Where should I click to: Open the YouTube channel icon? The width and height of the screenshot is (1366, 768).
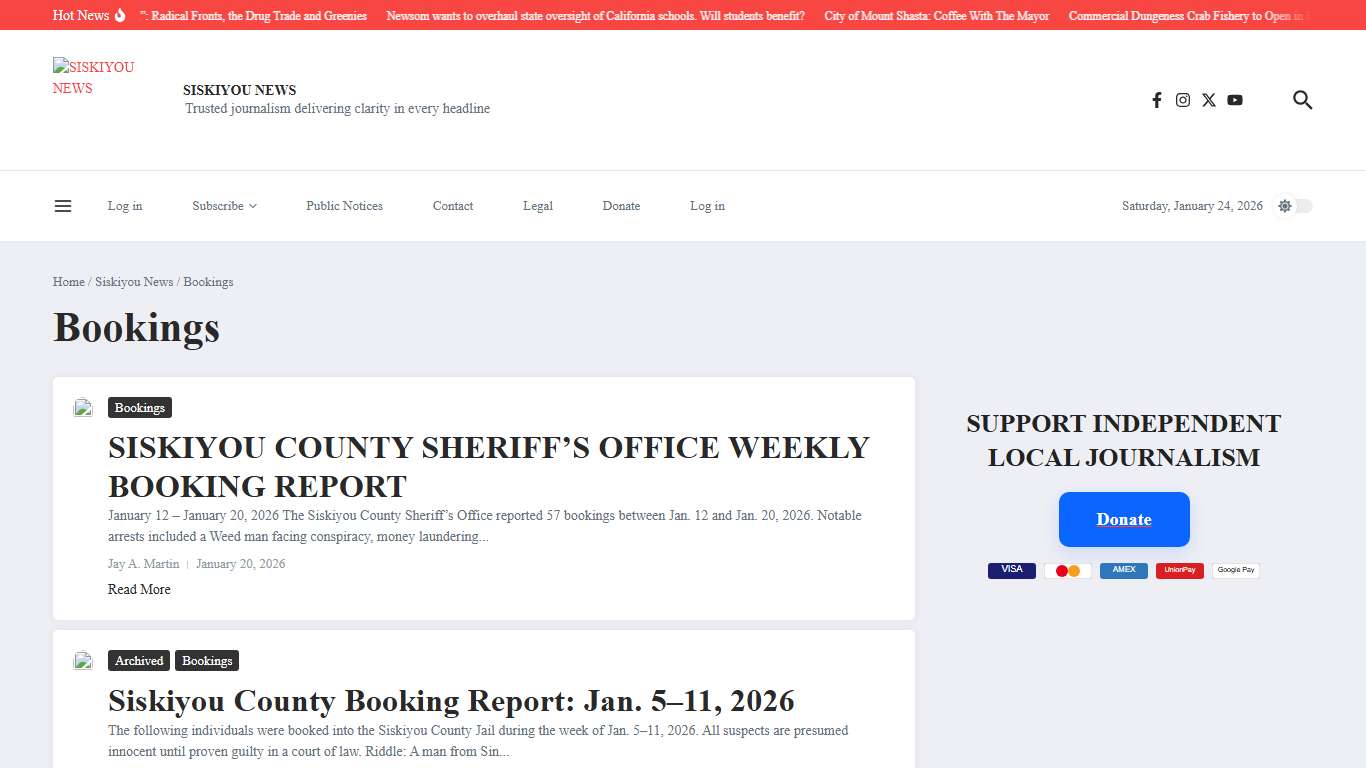point(1235,100)
